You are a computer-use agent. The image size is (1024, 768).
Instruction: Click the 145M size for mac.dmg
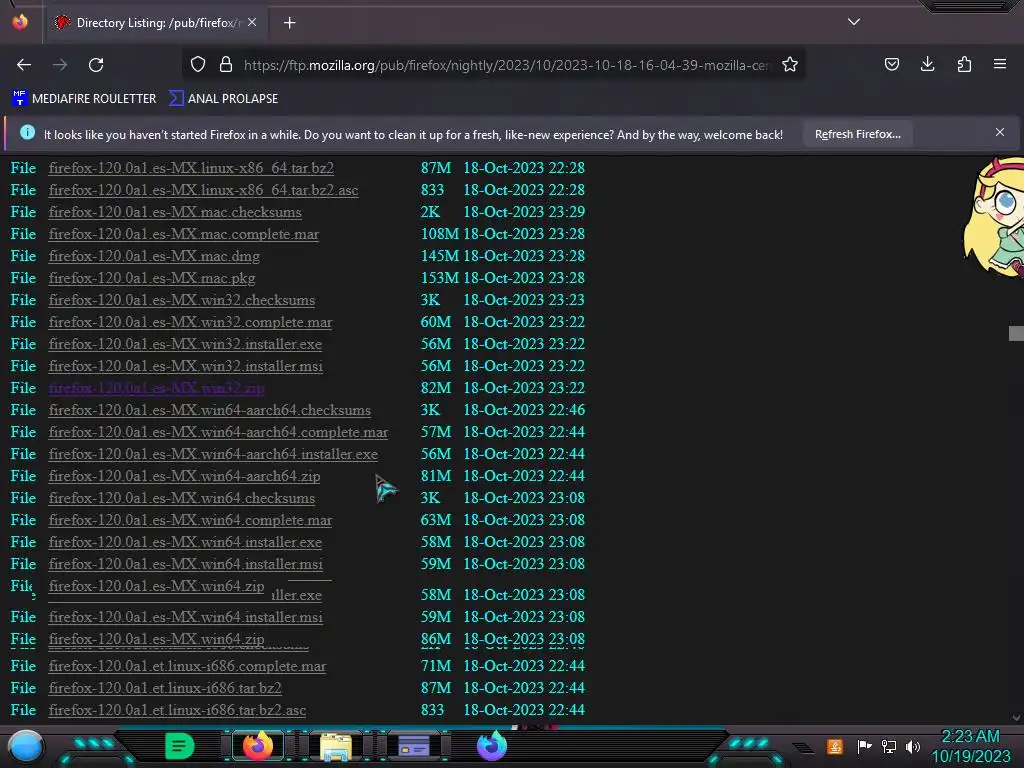[x=440, y=256]
